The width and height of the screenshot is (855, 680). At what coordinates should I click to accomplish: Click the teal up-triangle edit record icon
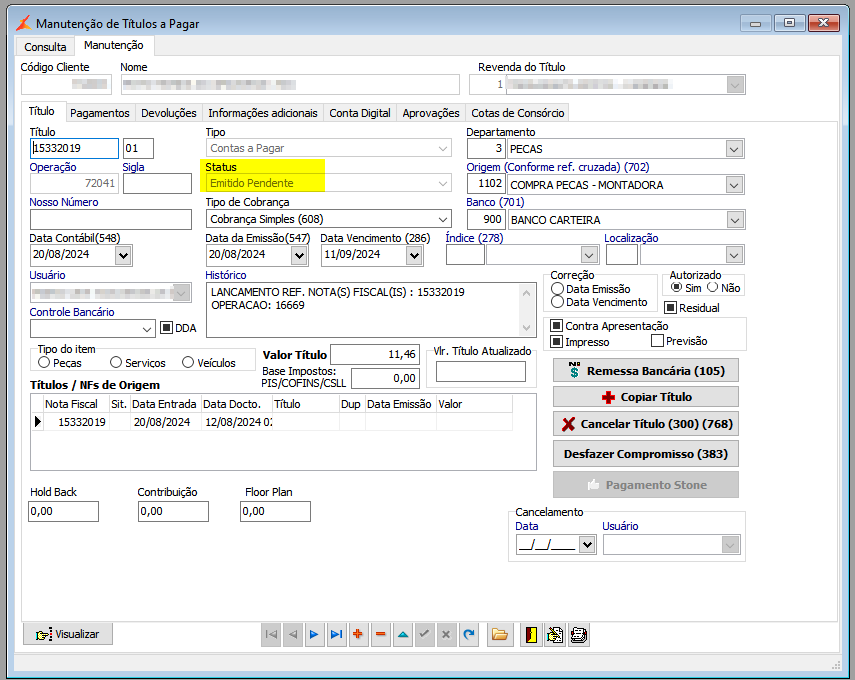pyautogui.click(x=402, y=634)
